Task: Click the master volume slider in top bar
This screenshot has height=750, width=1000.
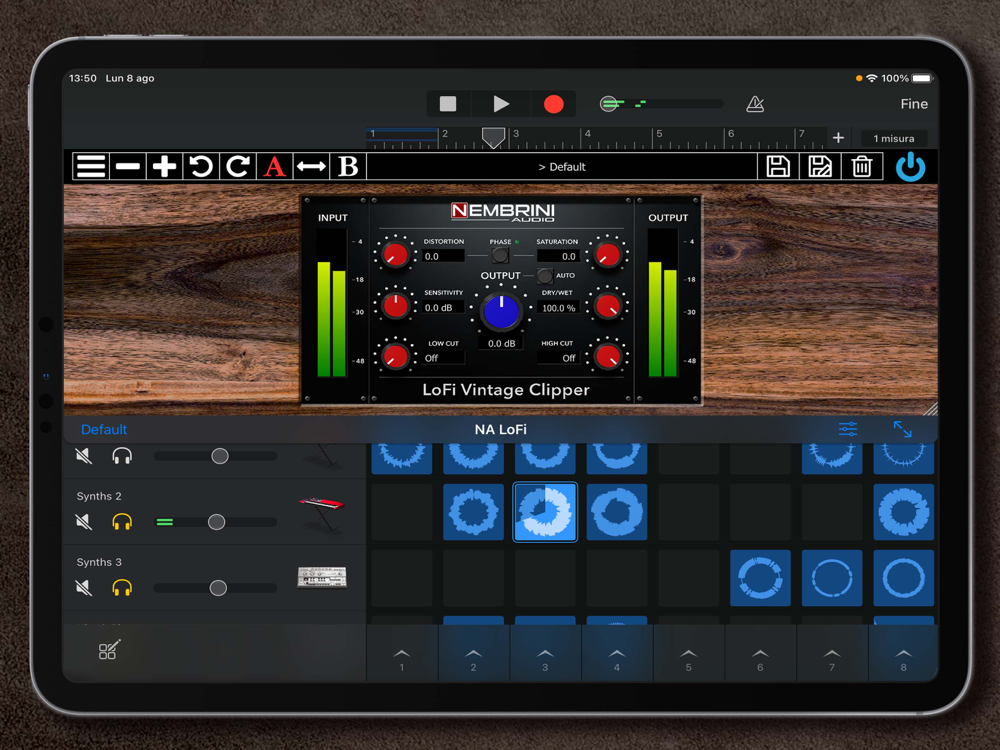Action: (661, 103)
